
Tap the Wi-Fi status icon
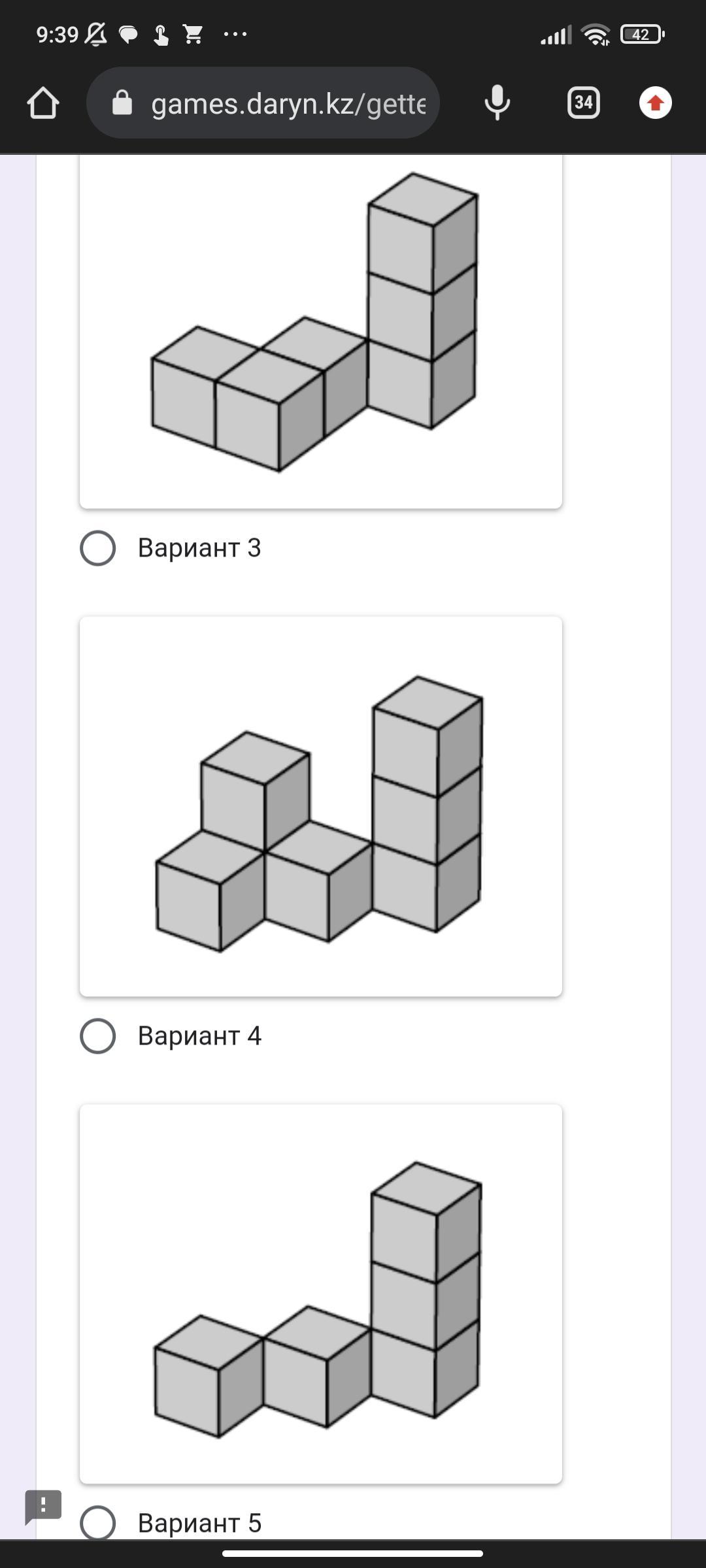click(x=596, y=34)
